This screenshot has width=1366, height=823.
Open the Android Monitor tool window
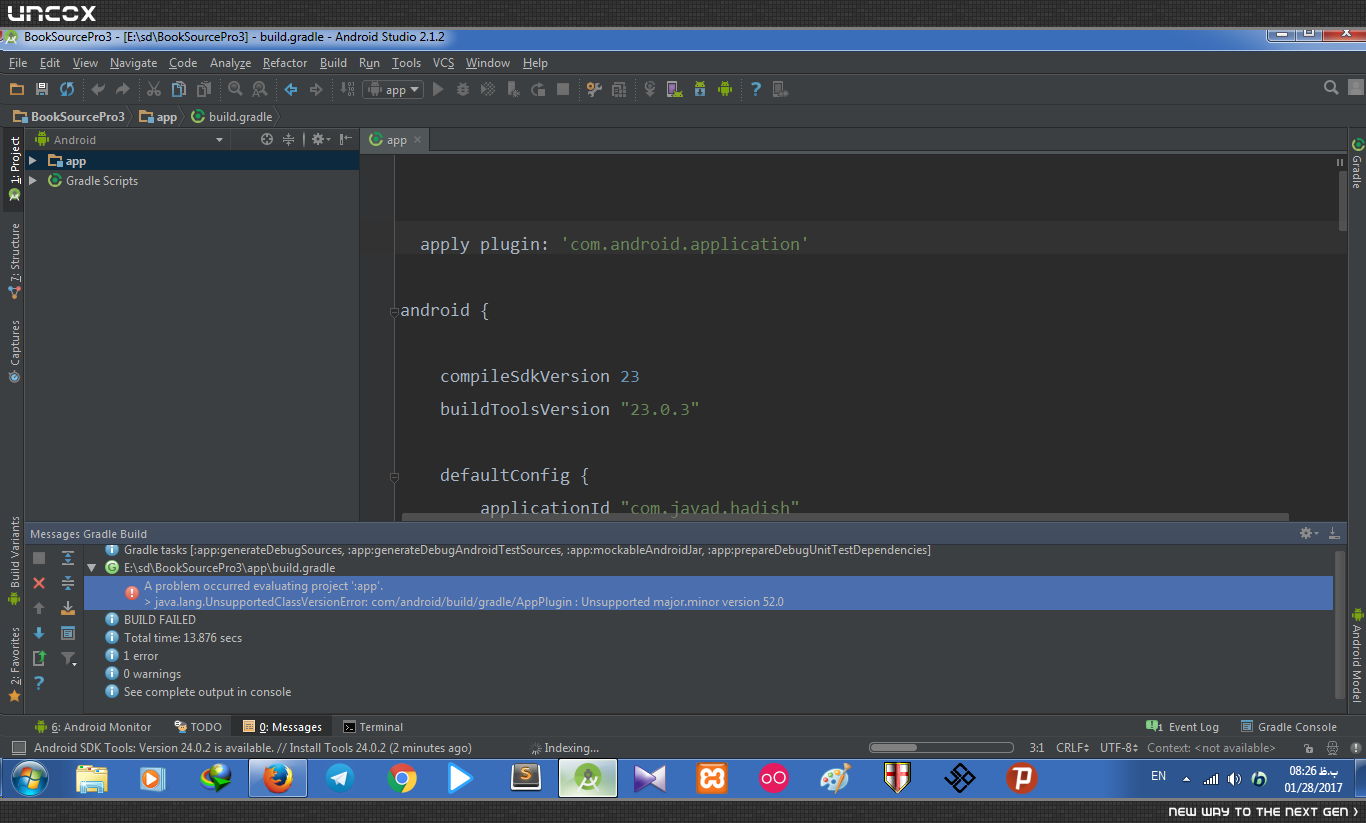click(x=93, y=727)
